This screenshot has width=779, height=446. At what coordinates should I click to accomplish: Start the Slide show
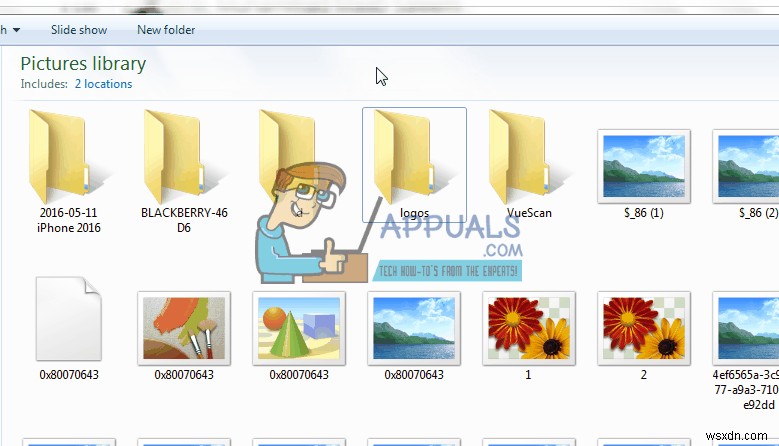[x=79, y=30]
